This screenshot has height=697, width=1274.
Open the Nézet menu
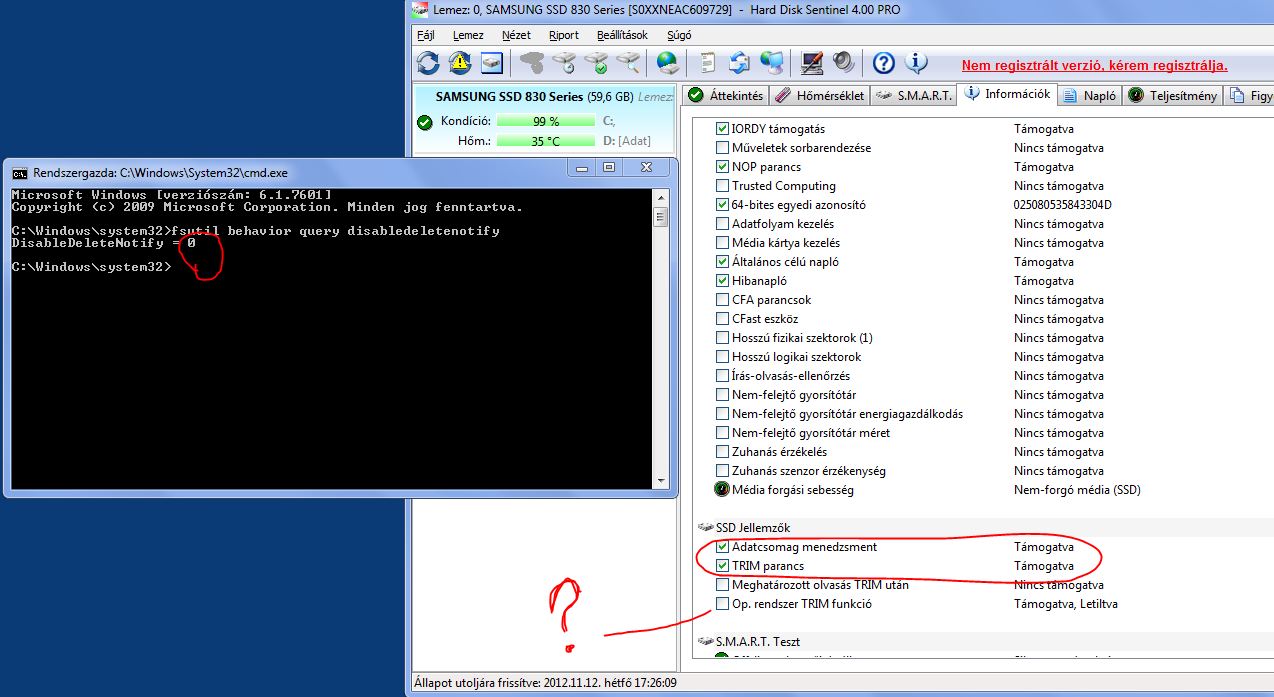click(516, 35)
